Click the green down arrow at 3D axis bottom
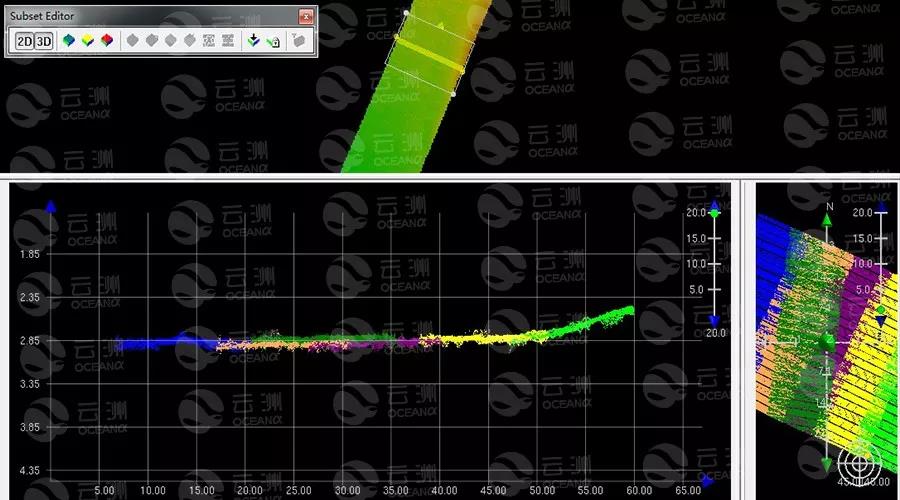 pyautogui.click(x=827, y=464)
